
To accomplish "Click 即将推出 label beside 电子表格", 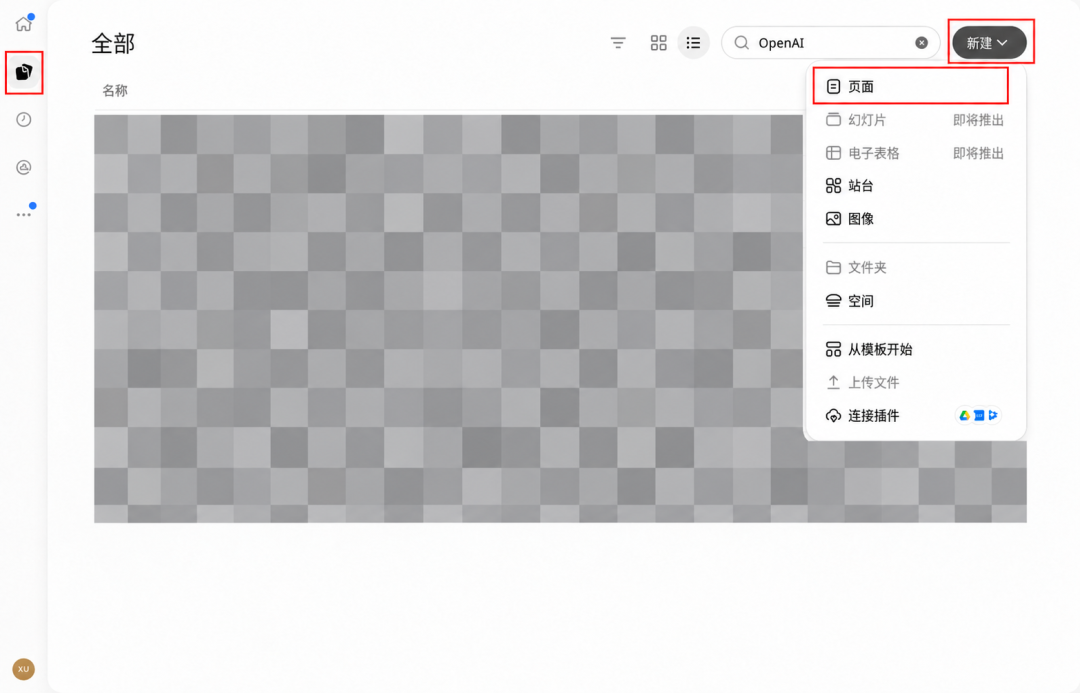I will 978,153.
